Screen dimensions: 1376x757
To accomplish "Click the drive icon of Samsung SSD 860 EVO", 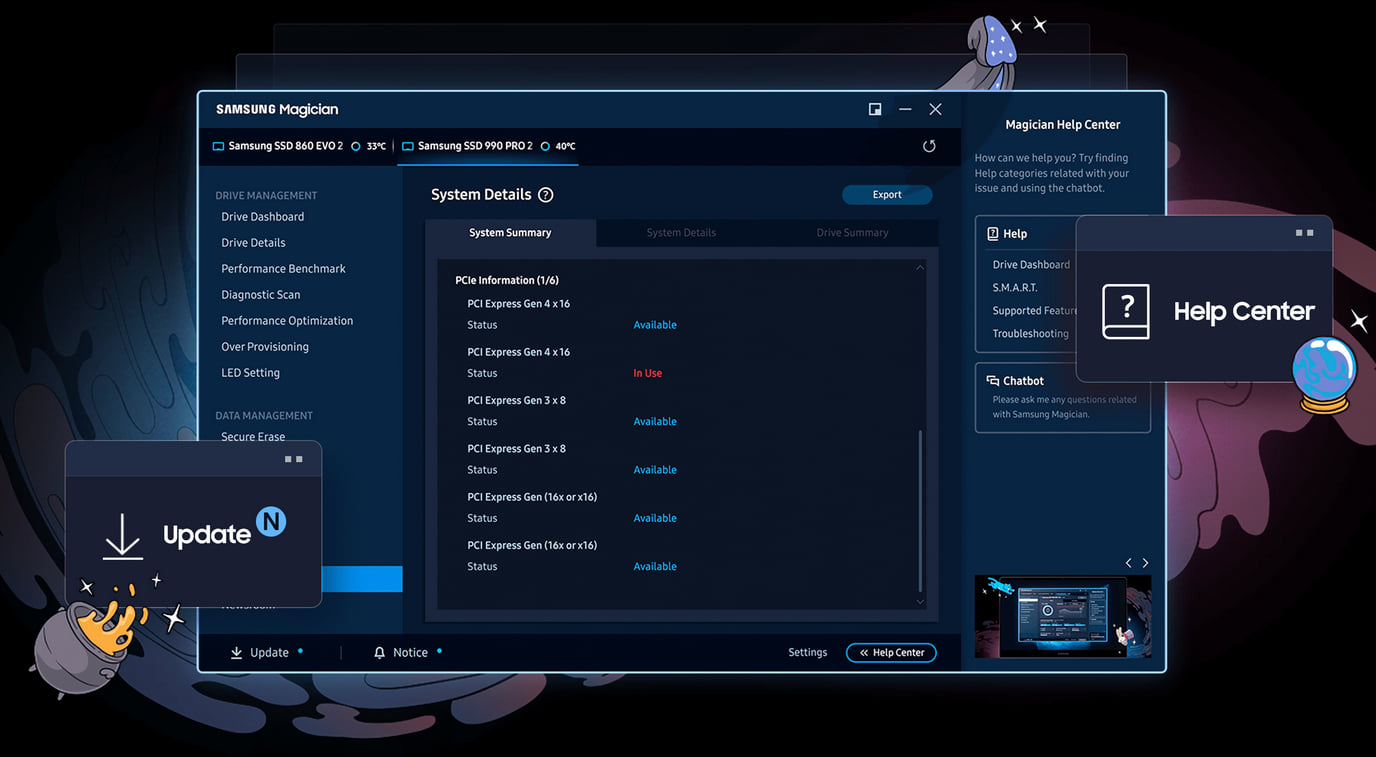I will [219, 146].
